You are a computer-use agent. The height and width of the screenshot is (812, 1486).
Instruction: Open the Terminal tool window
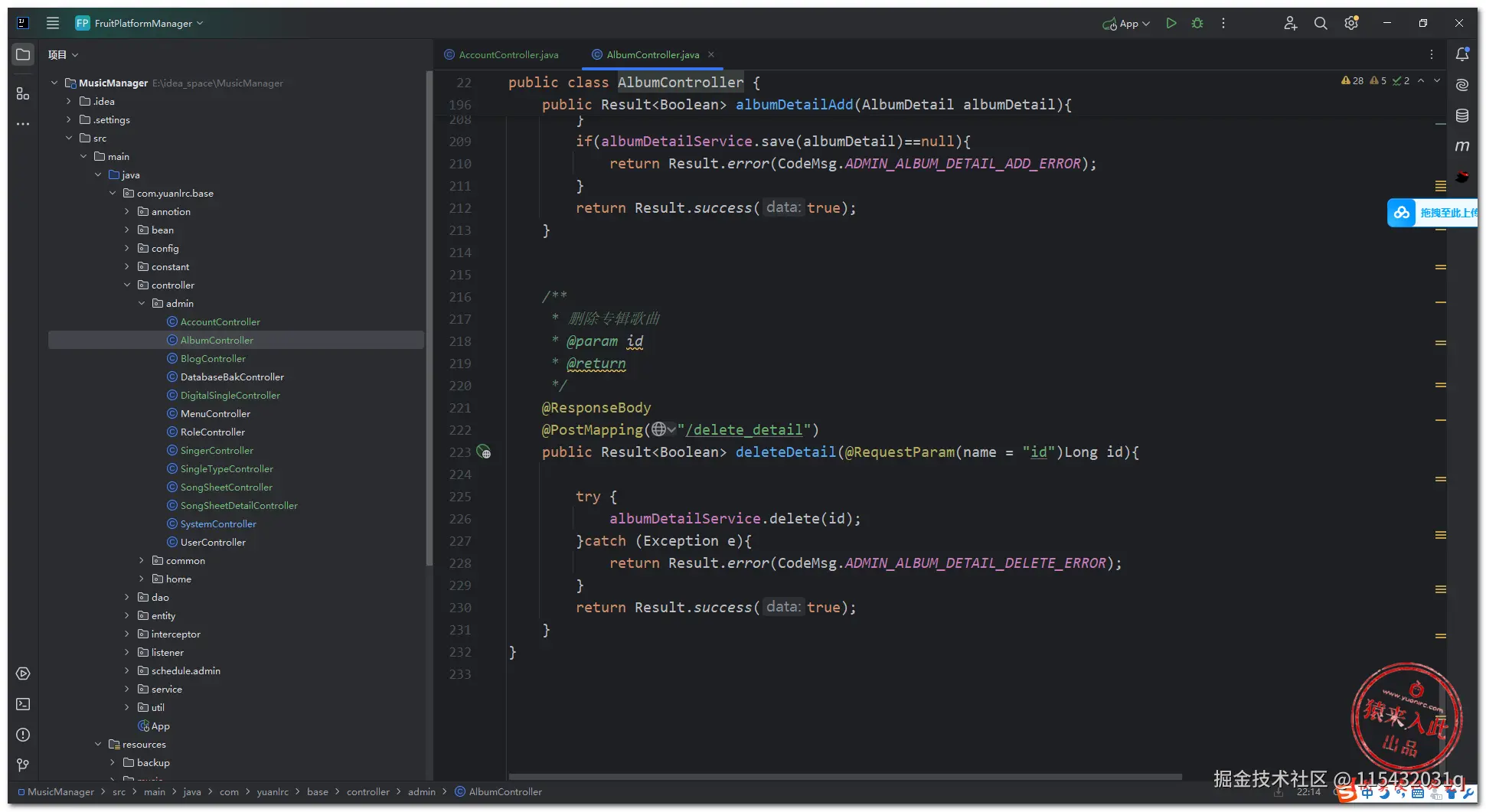(x=23, y=704)
